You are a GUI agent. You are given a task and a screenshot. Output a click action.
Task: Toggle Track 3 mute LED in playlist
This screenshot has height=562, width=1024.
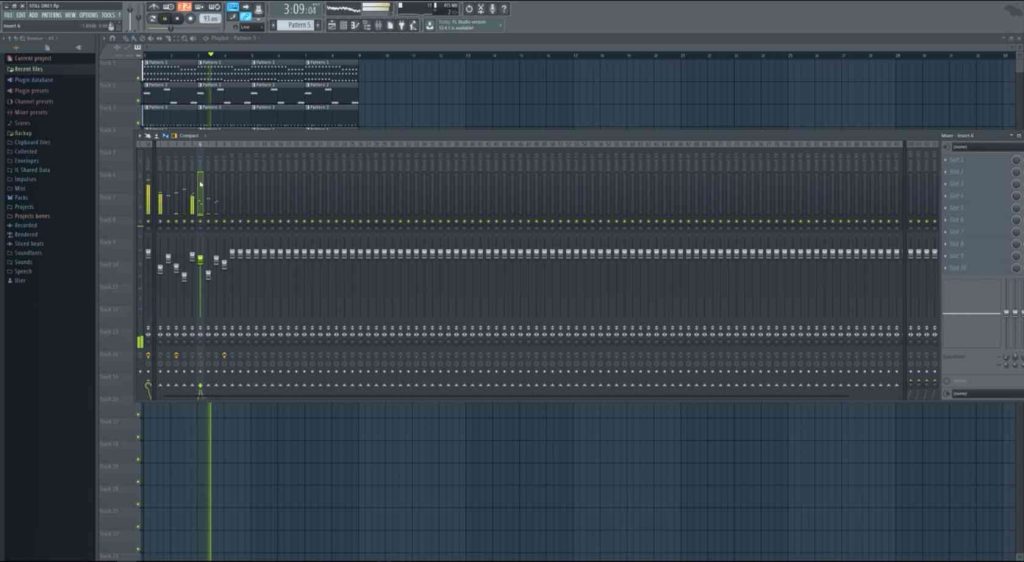138,122
